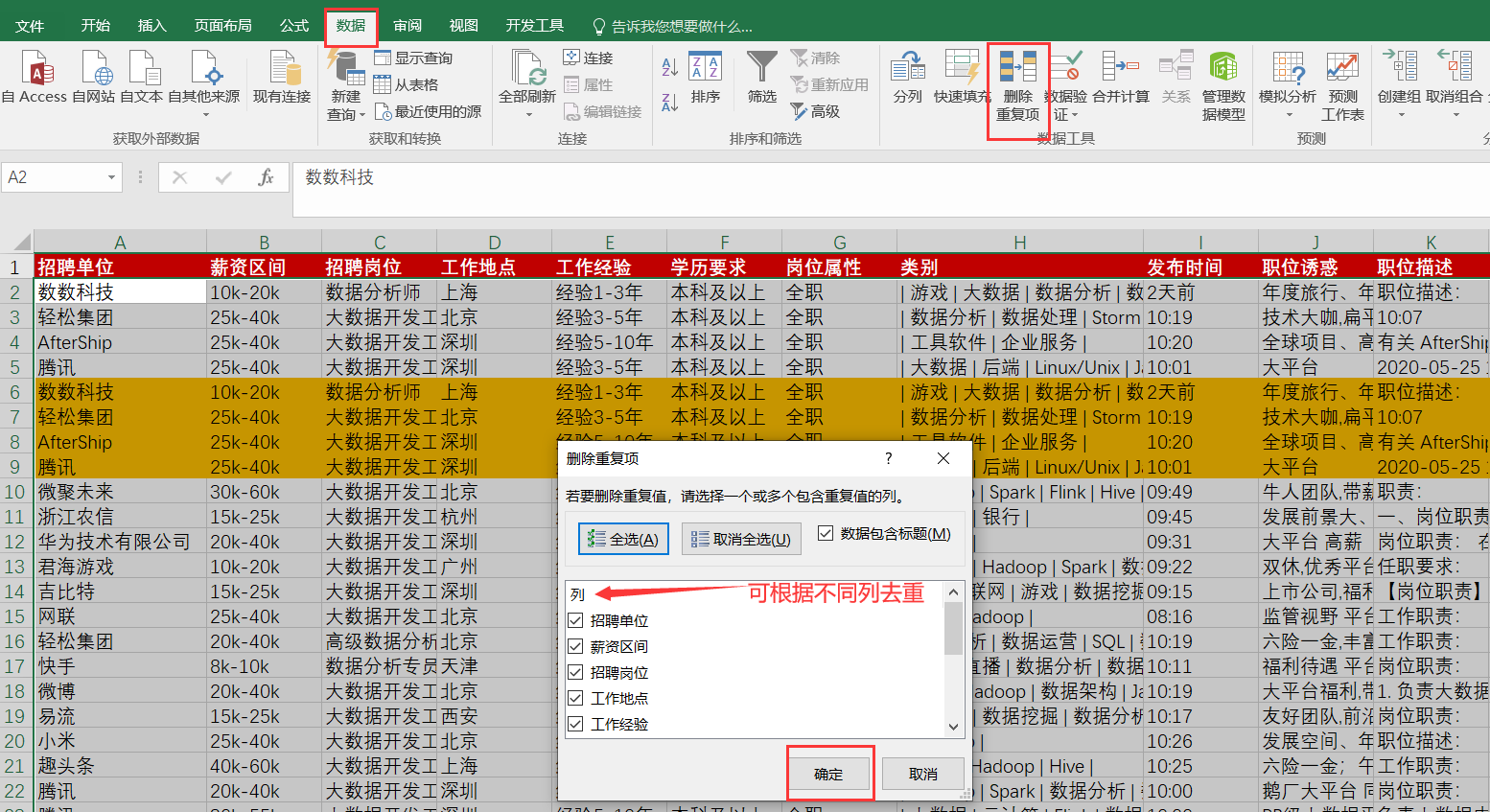The image size is (1490, 812).
Task: Click 取消 cancel in the dialog
Action: click(922, 774)
